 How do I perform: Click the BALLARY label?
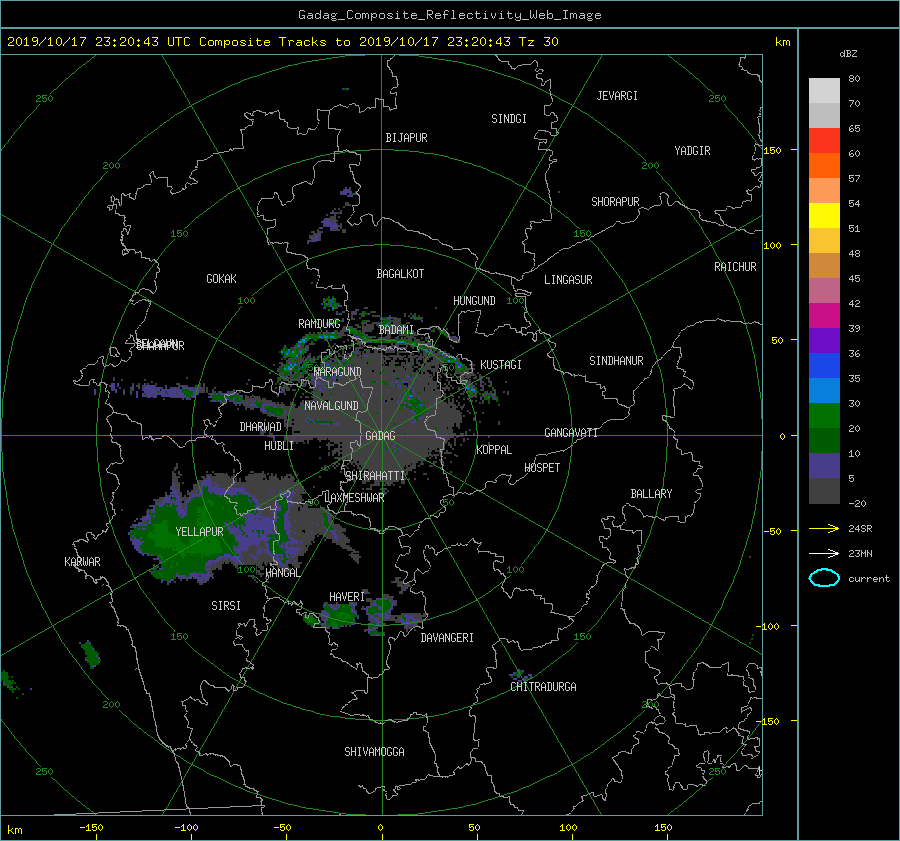coord(651,494)
